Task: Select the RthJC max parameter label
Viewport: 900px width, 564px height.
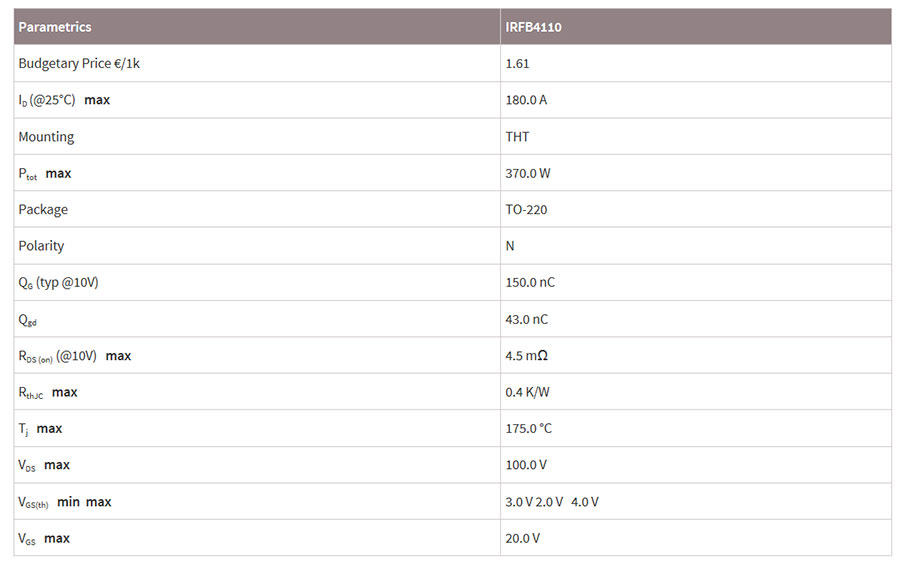Action: tap(48, 392)
